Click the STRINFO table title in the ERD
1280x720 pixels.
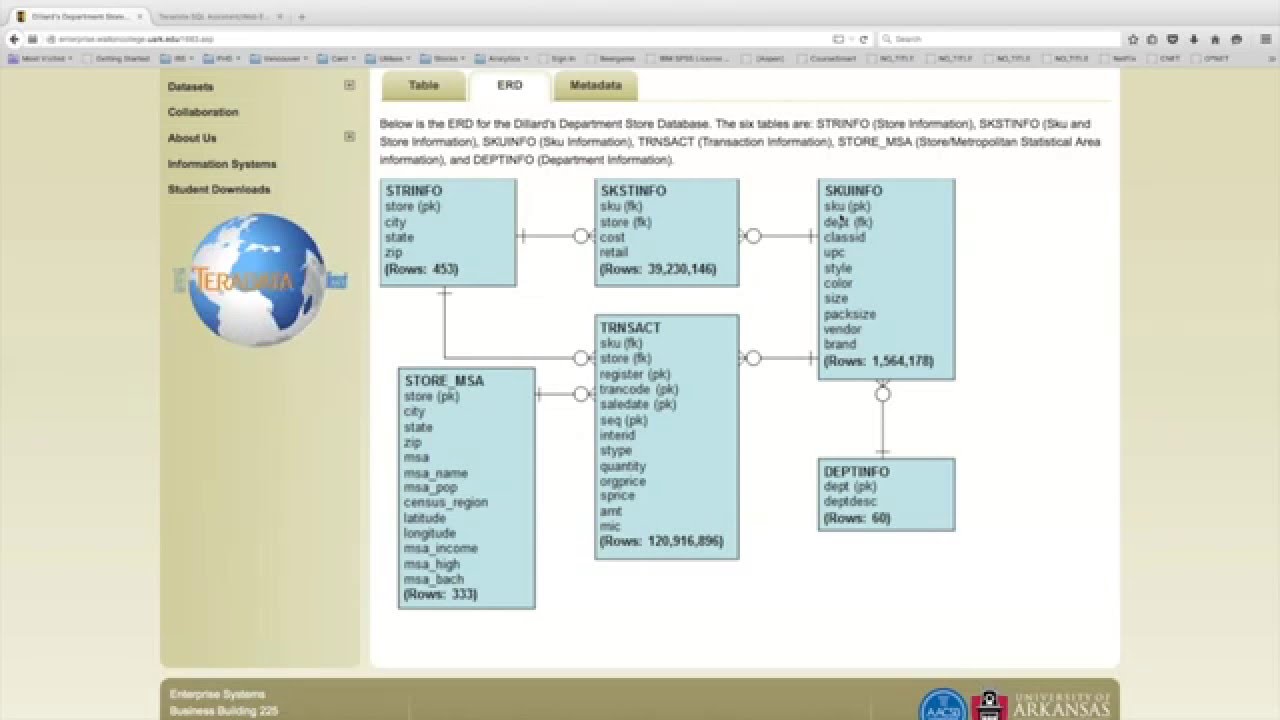(x=413, y=191)
